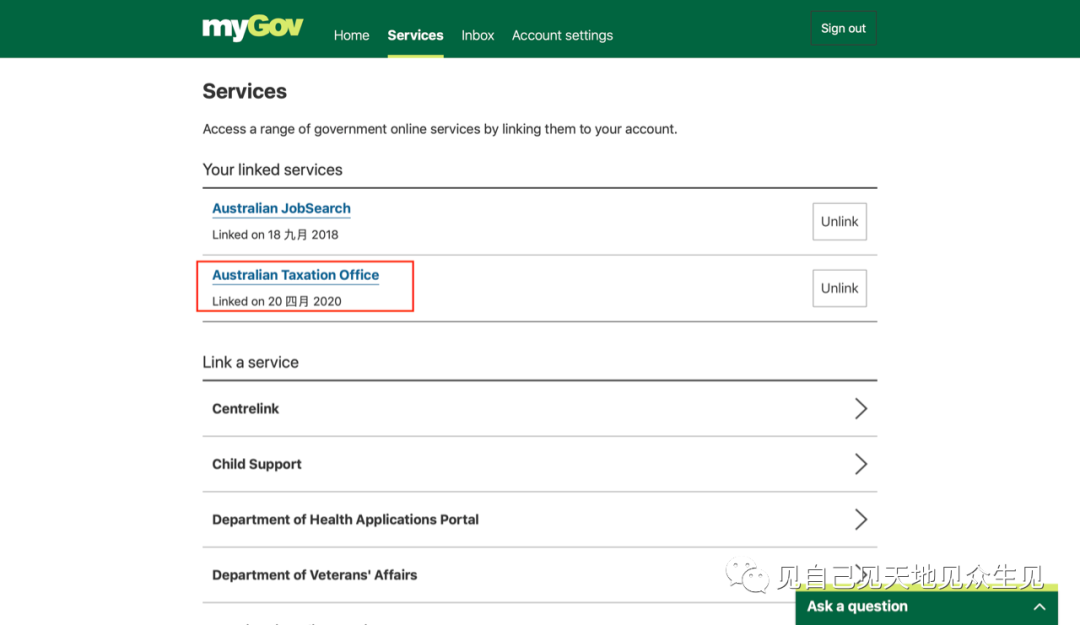Screen dimensions: 1080x625
Task: Click 'Linked on 18 九月 2018' text
Action: (x=275, y=234)
